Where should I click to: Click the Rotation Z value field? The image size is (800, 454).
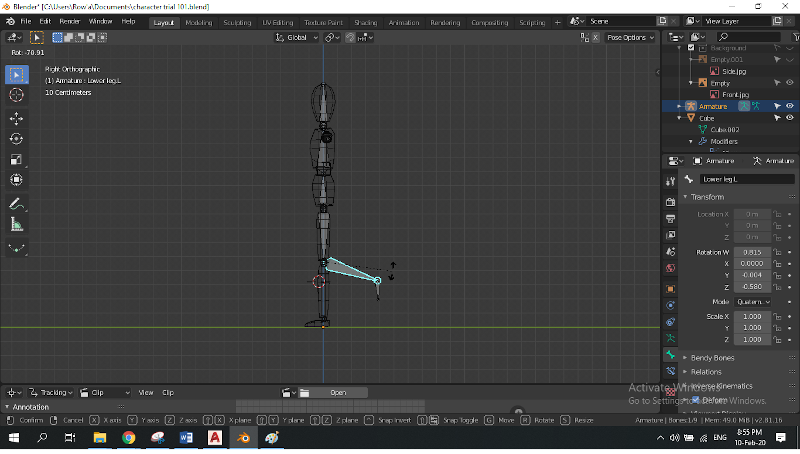752,287
